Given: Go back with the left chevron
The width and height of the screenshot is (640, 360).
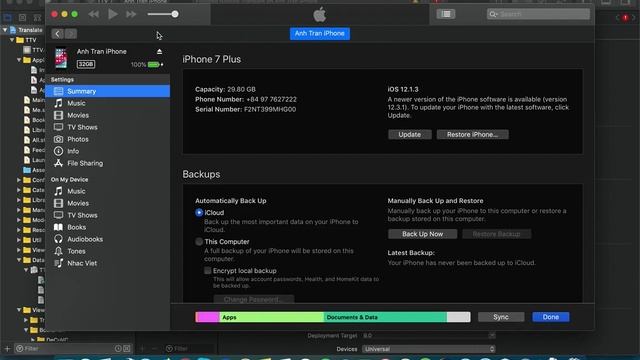Looking at the screenshot, I should point(58,34).
